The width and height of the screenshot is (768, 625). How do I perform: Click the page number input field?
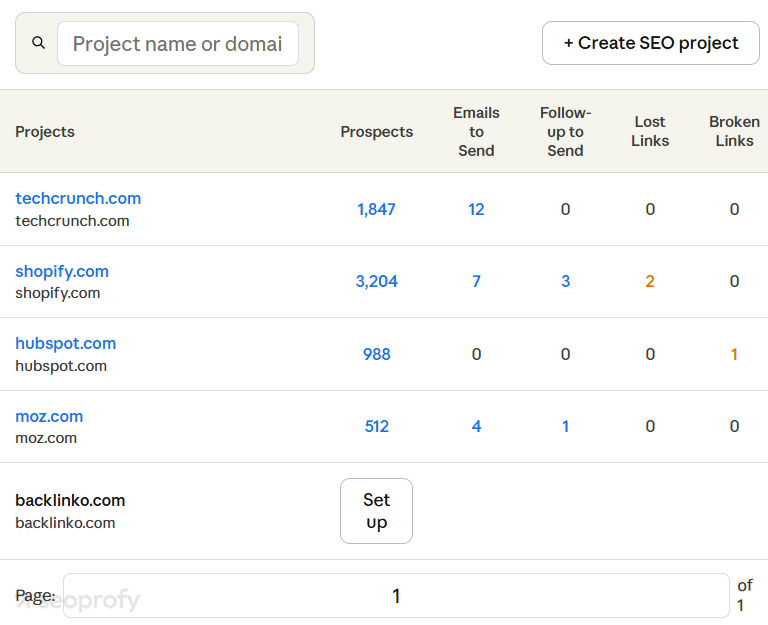pyautogui.click(x=396, y=596)
